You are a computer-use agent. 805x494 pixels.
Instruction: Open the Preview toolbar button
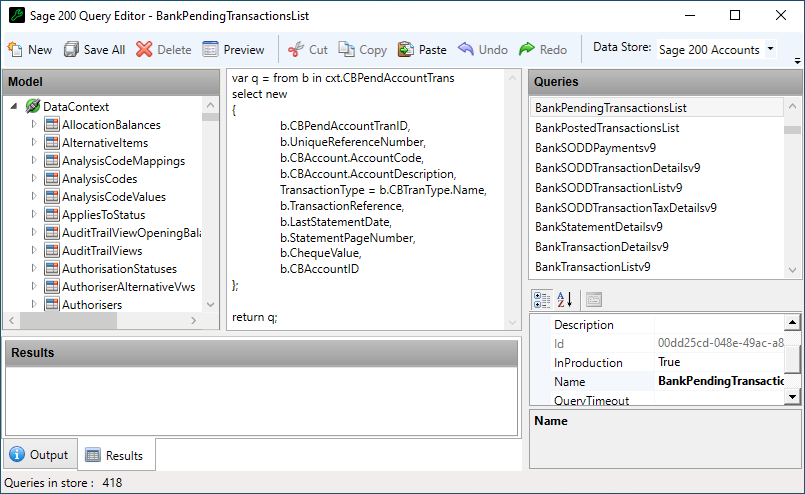tap(210, 49)
